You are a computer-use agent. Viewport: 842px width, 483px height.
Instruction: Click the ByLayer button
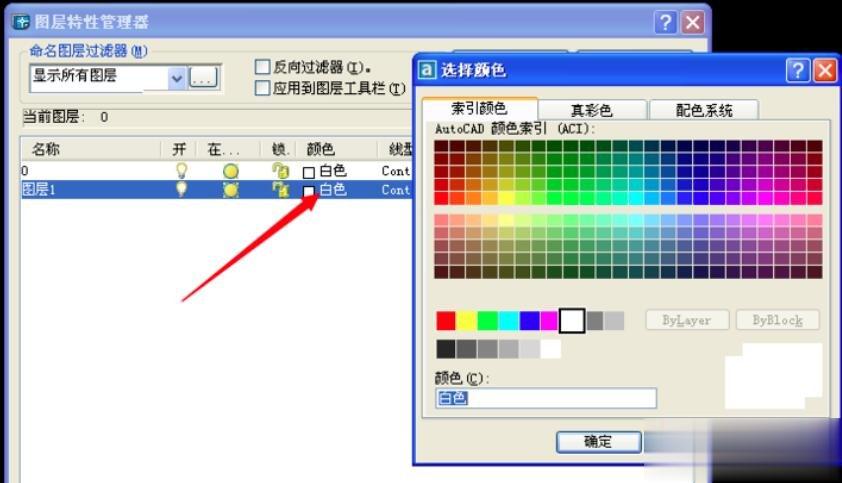tap(687, 320)
